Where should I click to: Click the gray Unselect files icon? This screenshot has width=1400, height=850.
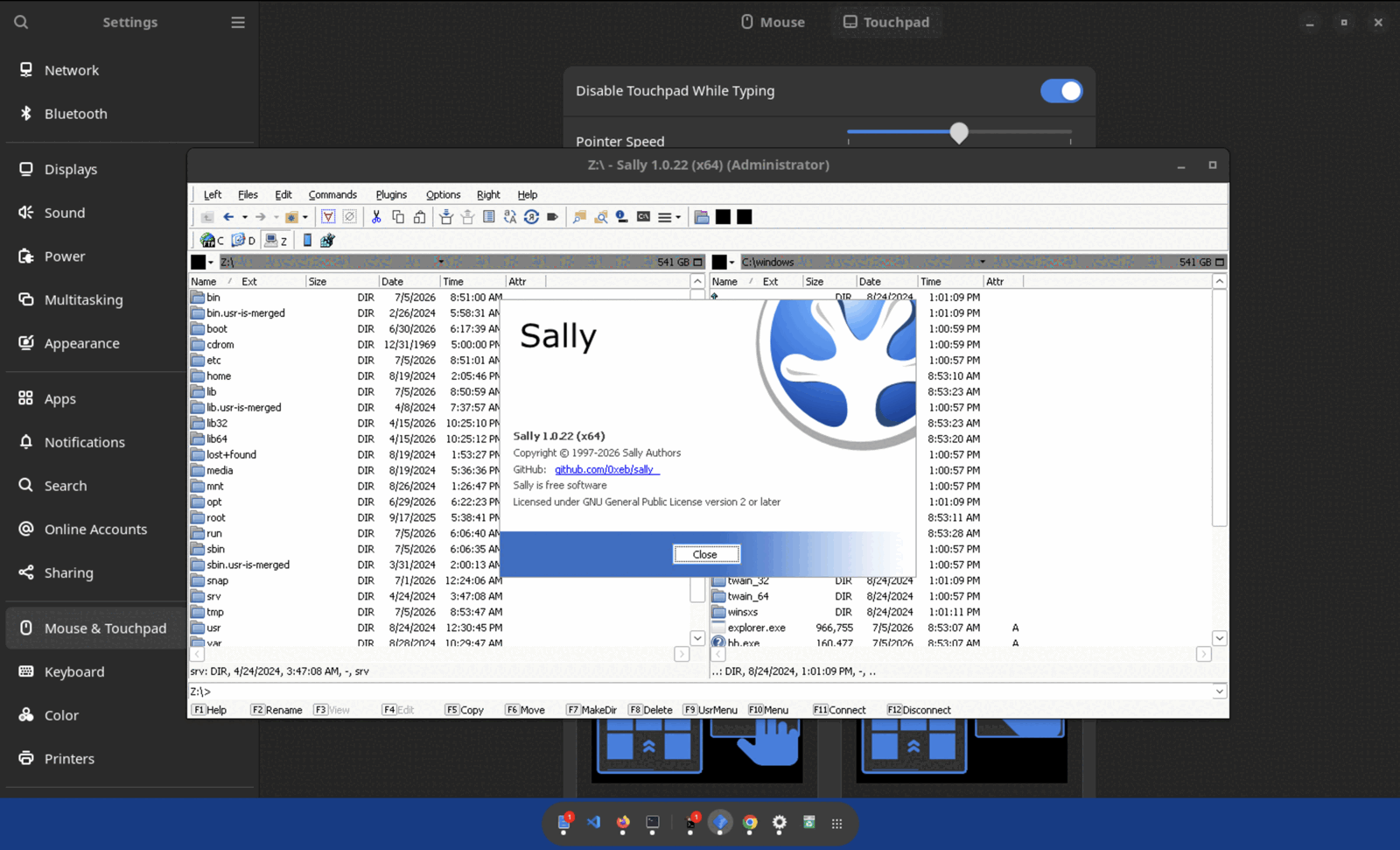pos(349,217)
